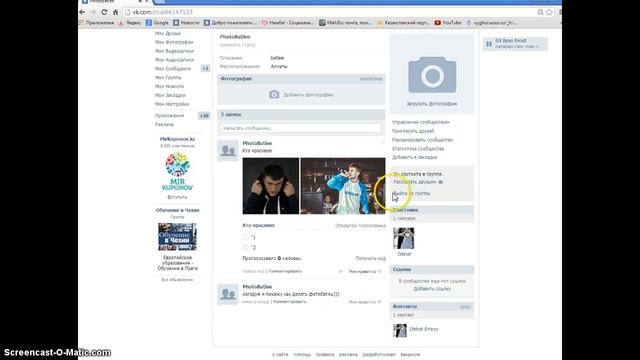
Task: Open the hooded man photo in post
Action: coord(271,186)
